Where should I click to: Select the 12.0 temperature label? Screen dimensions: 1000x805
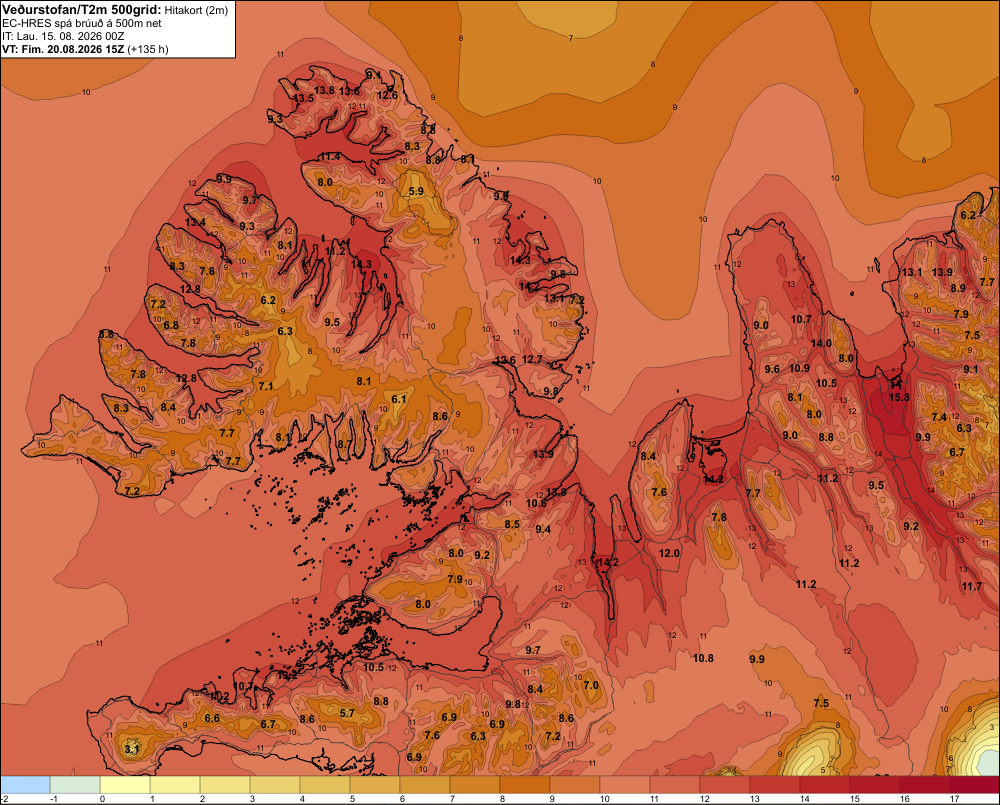tap(669, 553)
